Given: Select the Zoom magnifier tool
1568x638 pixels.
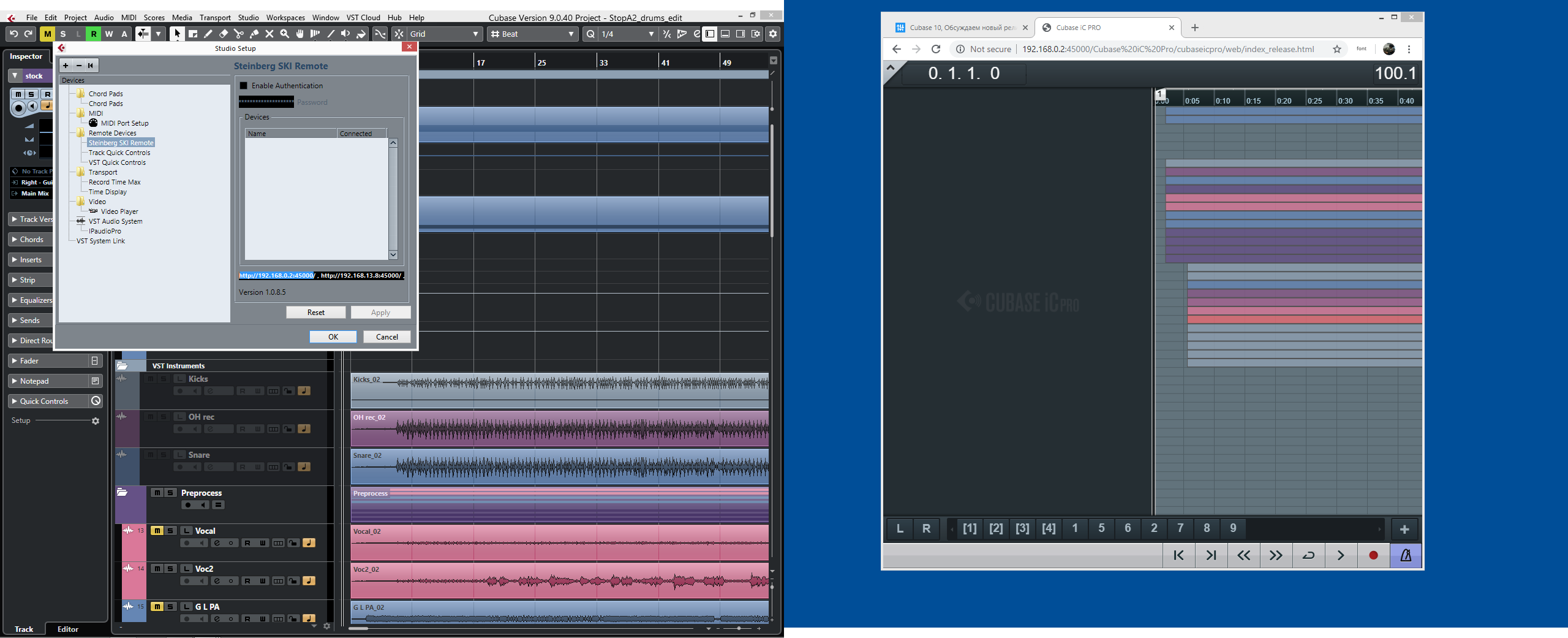Looking at the screenshot, I should 285,34.
